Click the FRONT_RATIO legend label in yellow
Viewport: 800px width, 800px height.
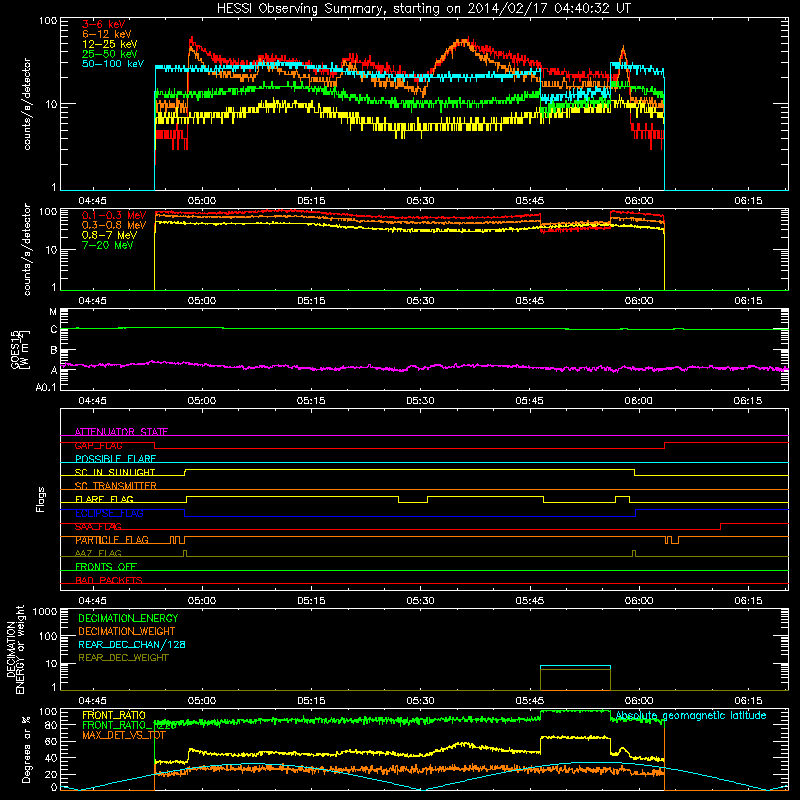[113, 715]
